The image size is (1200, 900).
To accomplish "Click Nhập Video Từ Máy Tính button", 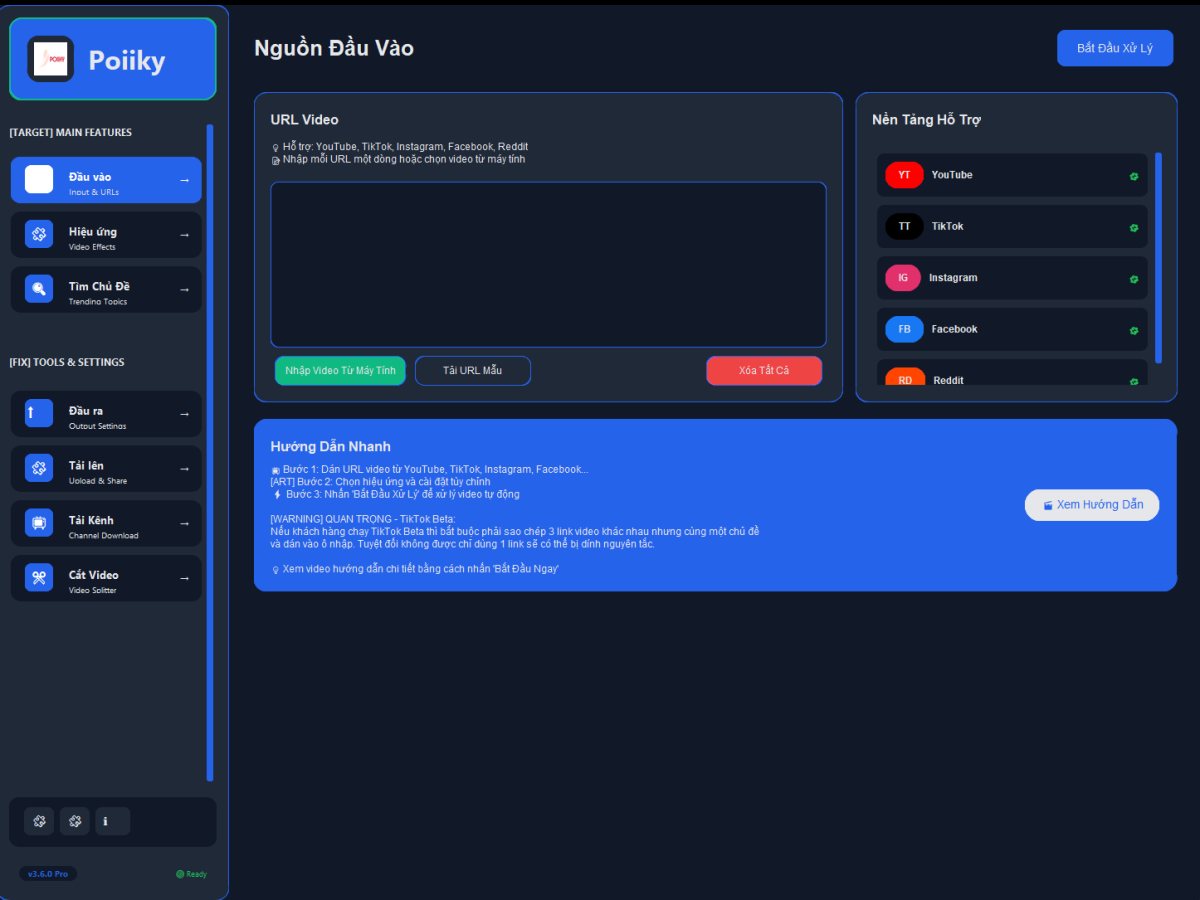I will pyautogui.click(x=340, y=371).
